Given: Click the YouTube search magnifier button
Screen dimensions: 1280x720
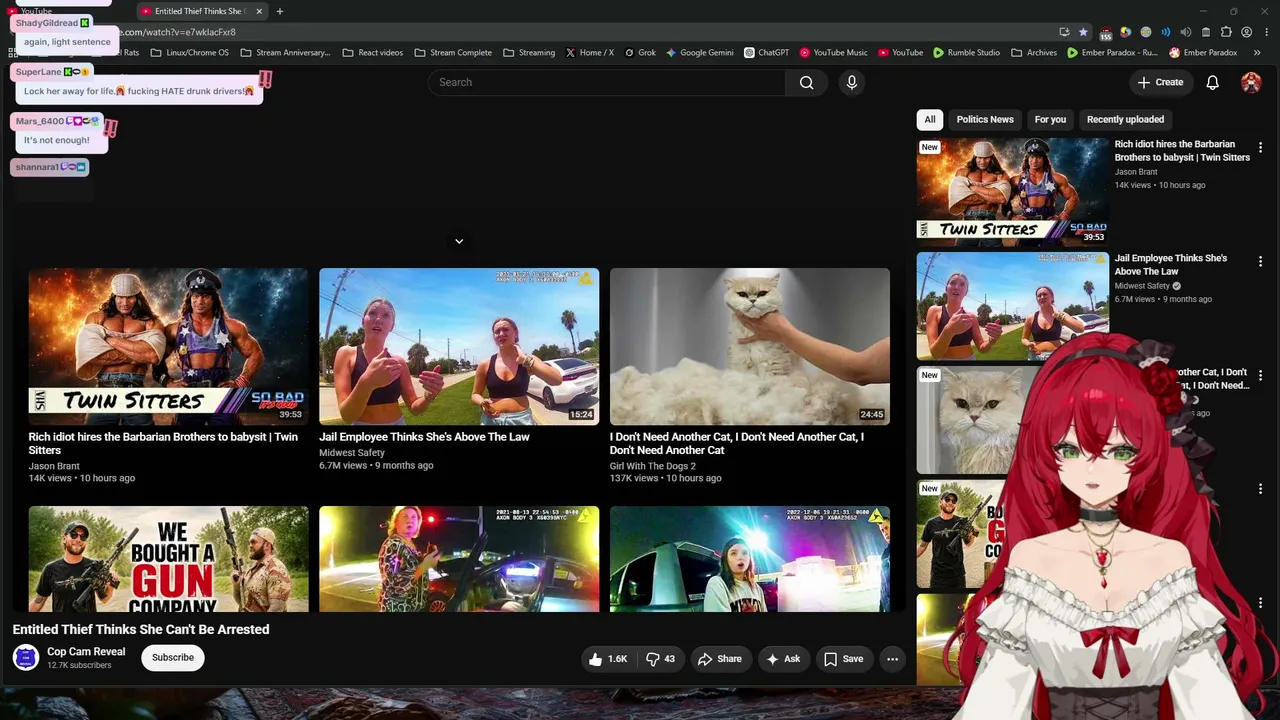Looking at the screenshot, I should (806, 82).
